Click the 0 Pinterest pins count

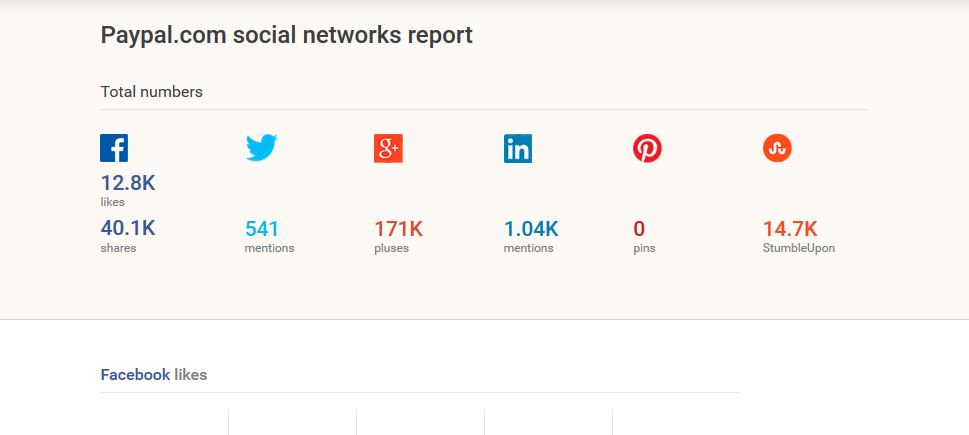(639, 229)
